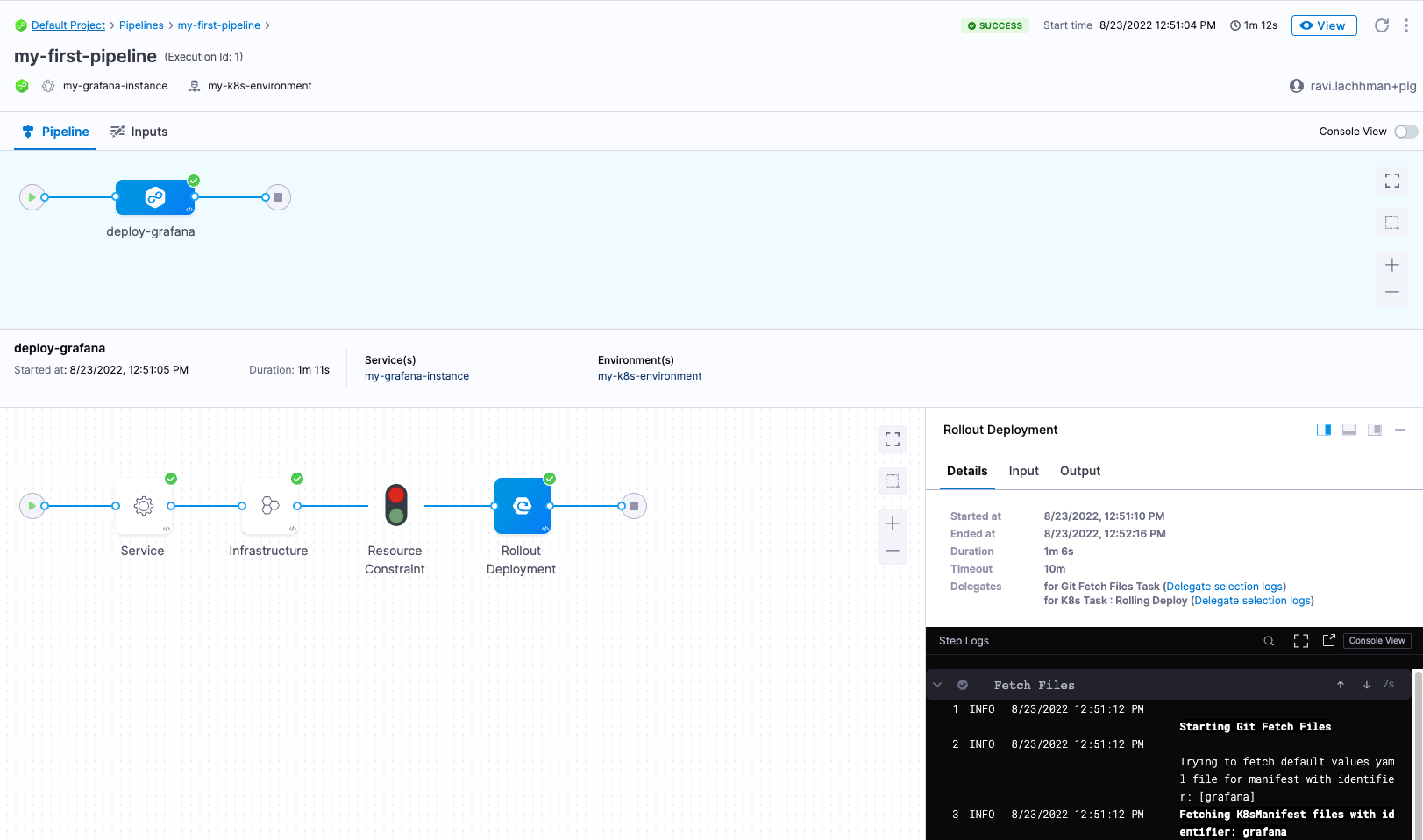The image size is (1423, 840).
Task: Expand the stage graph to fullscreen
Action: [x=893, y=439]
